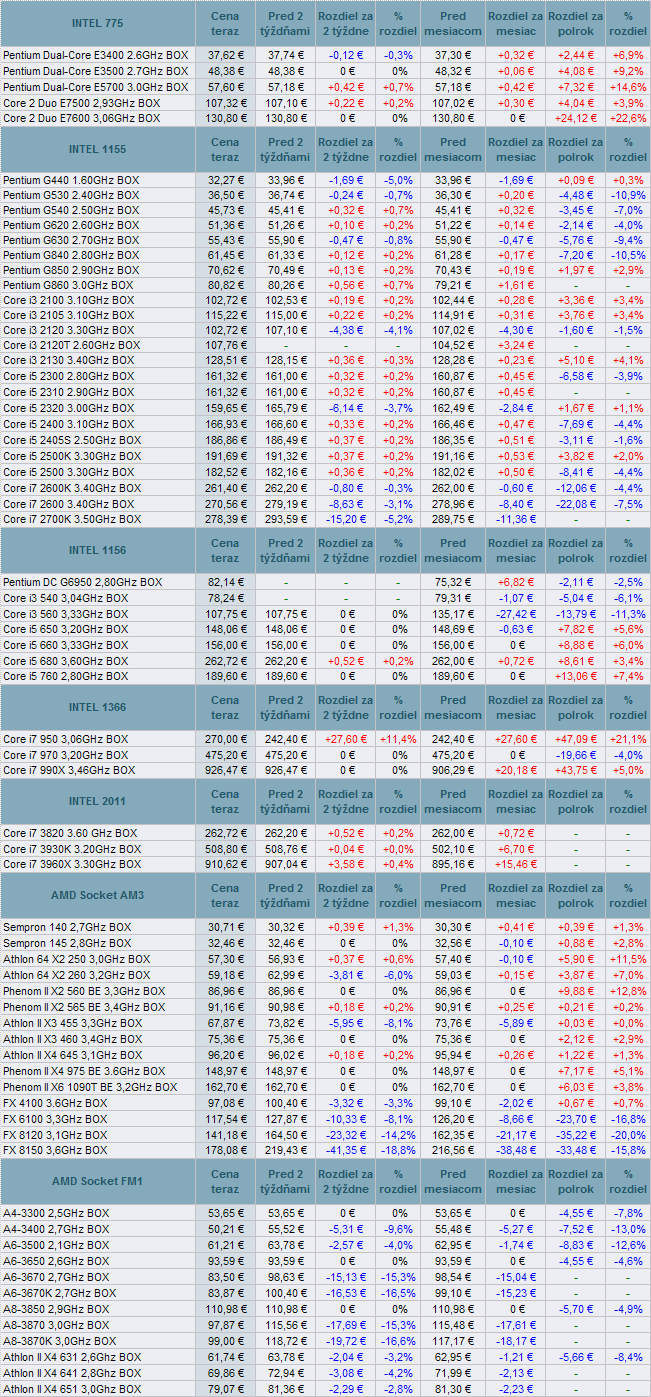This screenshot has width=651, height=1397.
Task: Click the AMD Socket FM1 section header
Action: pyautogui.click(x=97, y=1181)
